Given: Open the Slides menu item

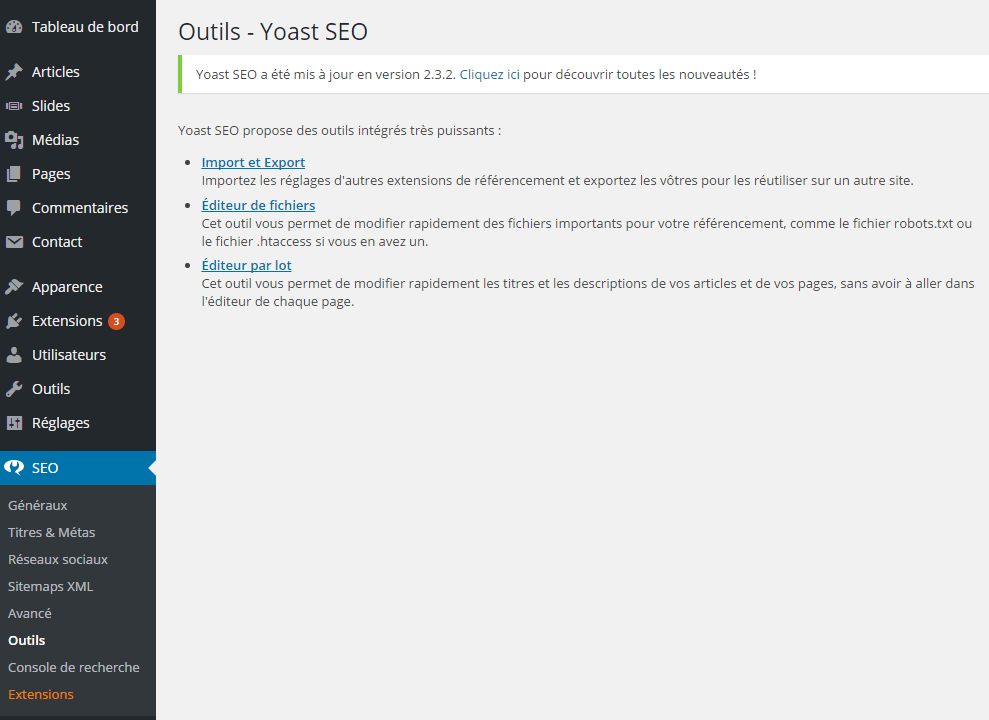Looking at the screenshot, I should (78, 106).
